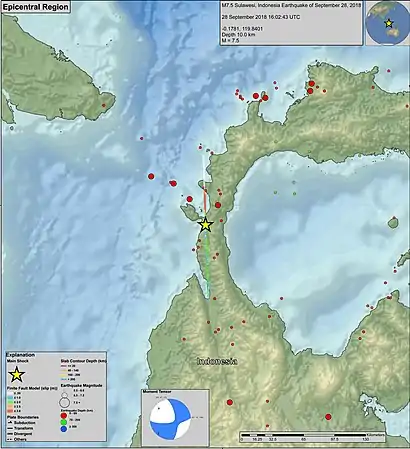Click the green earthquake depth circle in legend
410x449 pixels.
pos(64,422)
